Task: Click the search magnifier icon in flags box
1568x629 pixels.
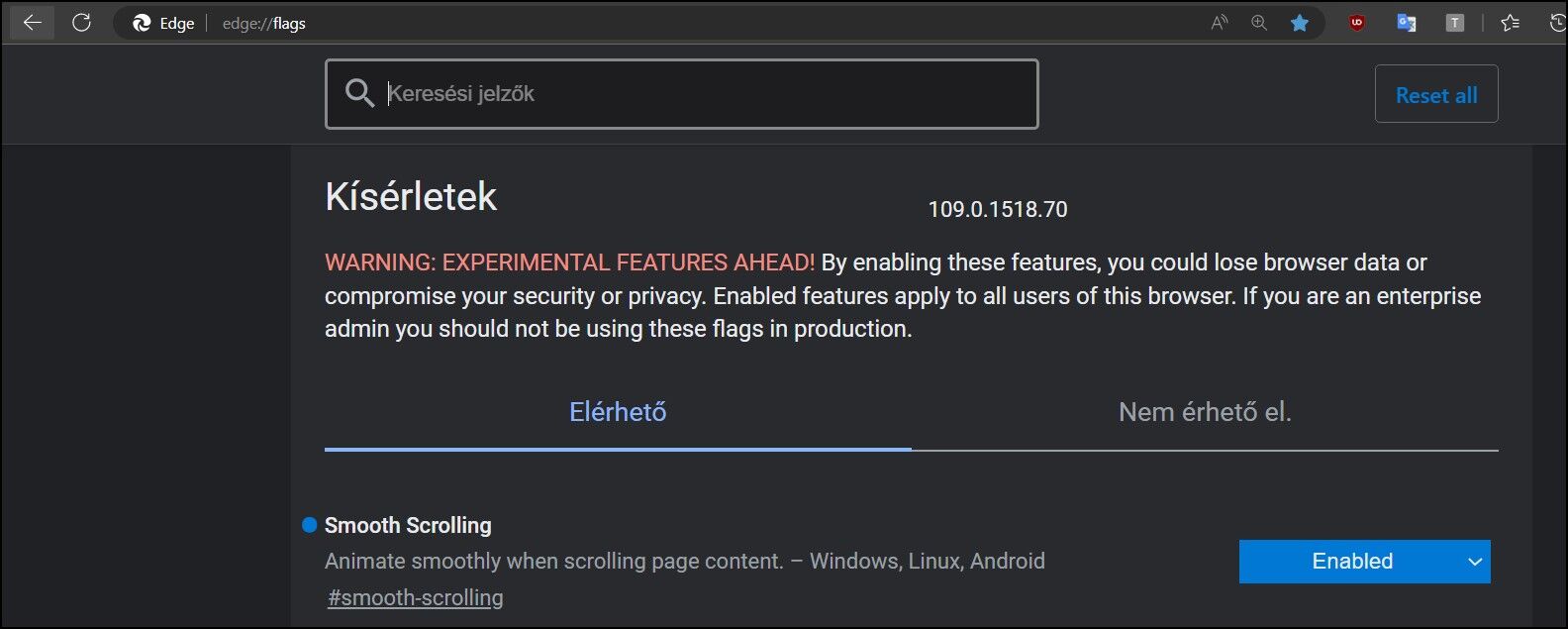Action: point(359,94)
